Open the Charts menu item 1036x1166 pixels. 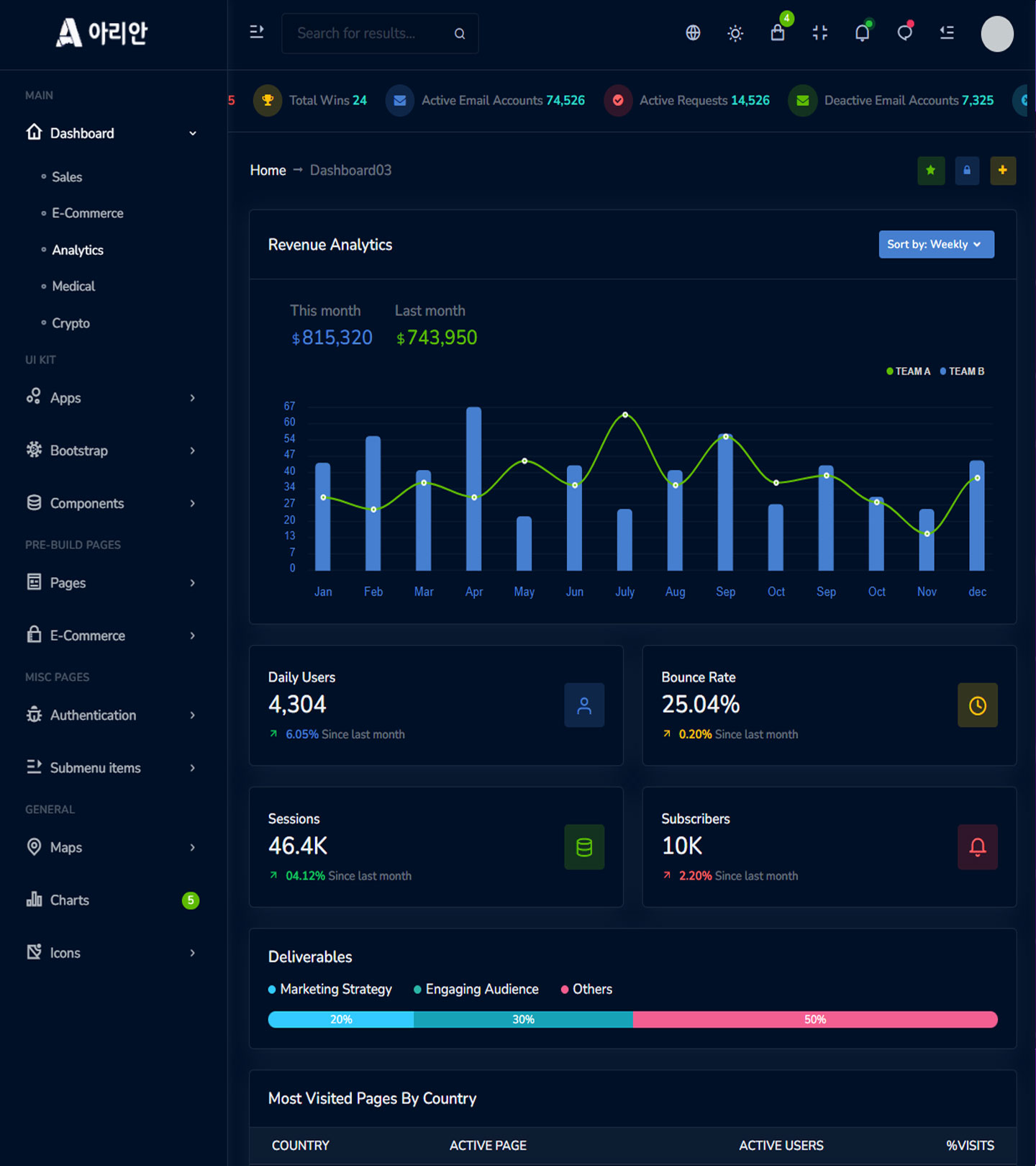click(x=69, y=900)
